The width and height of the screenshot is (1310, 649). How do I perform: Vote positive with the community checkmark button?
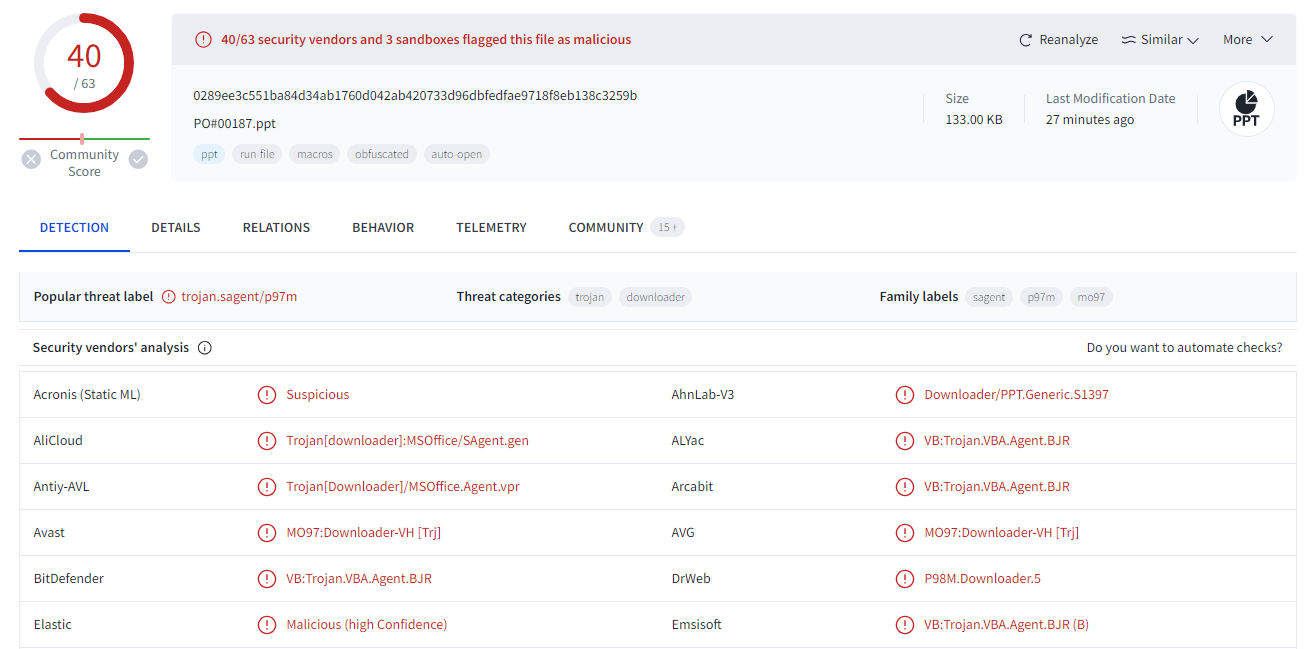(138, 159)
